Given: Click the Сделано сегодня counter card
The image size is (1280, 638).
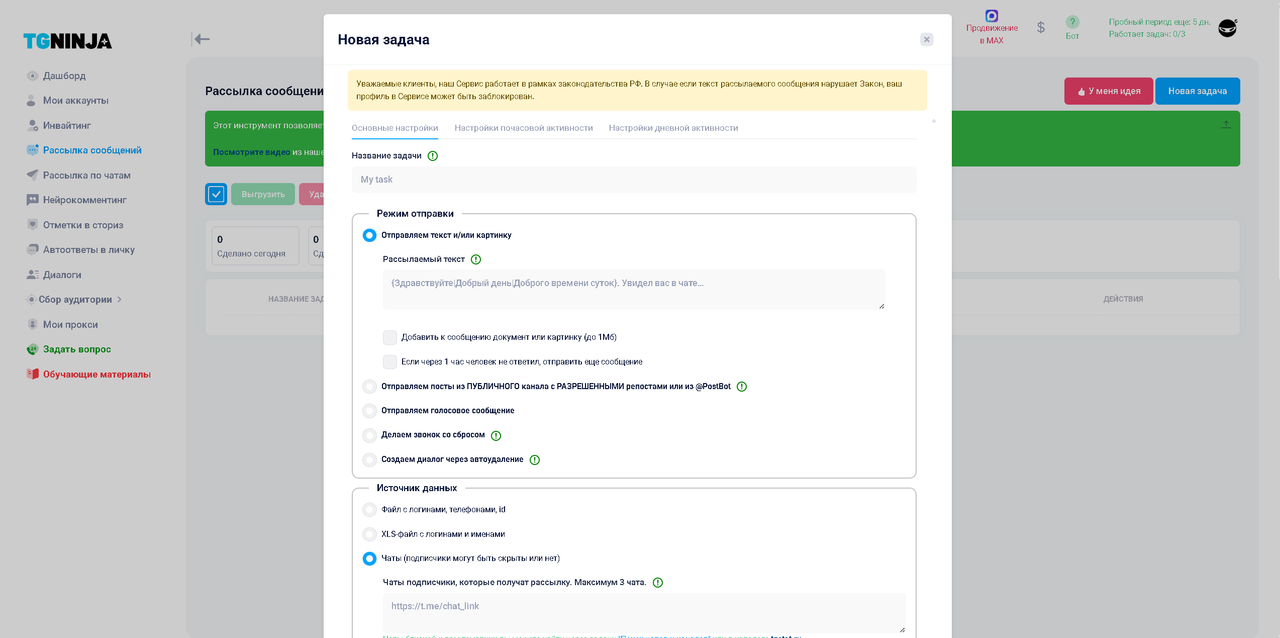Looking at the screenshot, I should click(255, 246).
